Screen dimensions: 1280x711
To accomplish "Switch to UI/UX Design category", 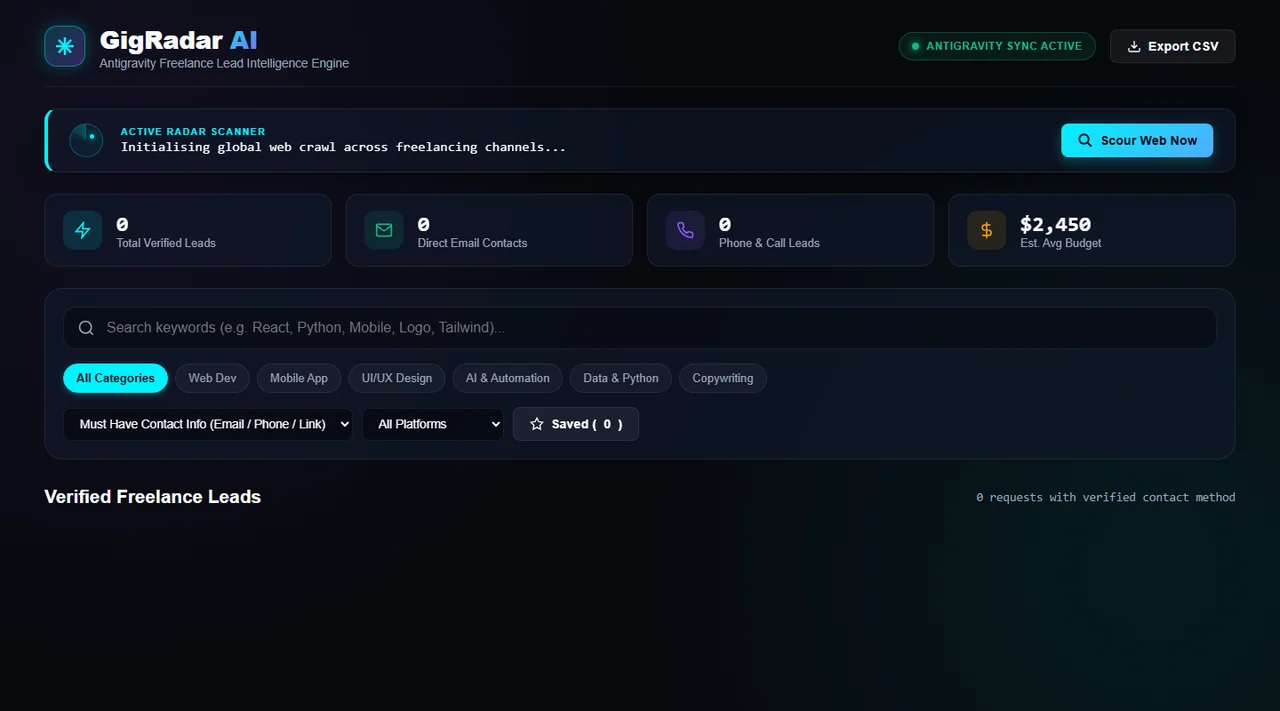I will click(397, 378).
